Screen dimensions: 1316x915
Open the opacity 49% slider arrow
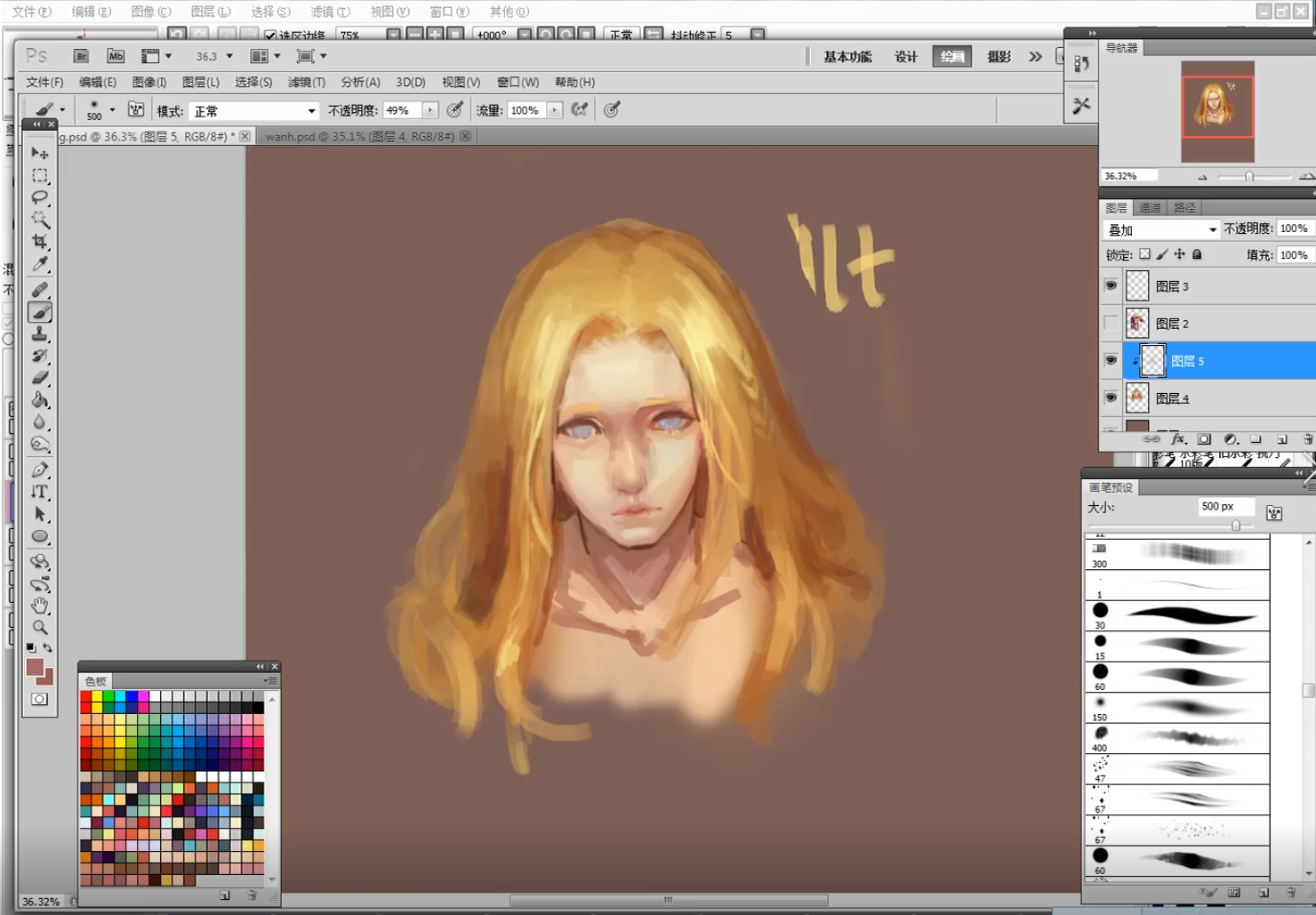point(430,110)
